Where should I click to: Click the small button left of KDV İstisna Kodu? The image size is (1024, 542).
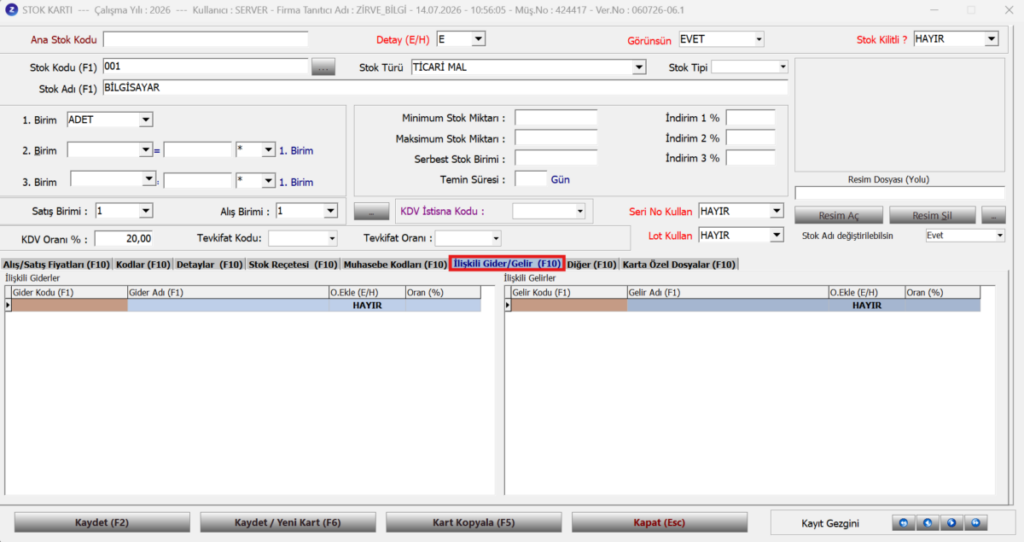[372, 212]
